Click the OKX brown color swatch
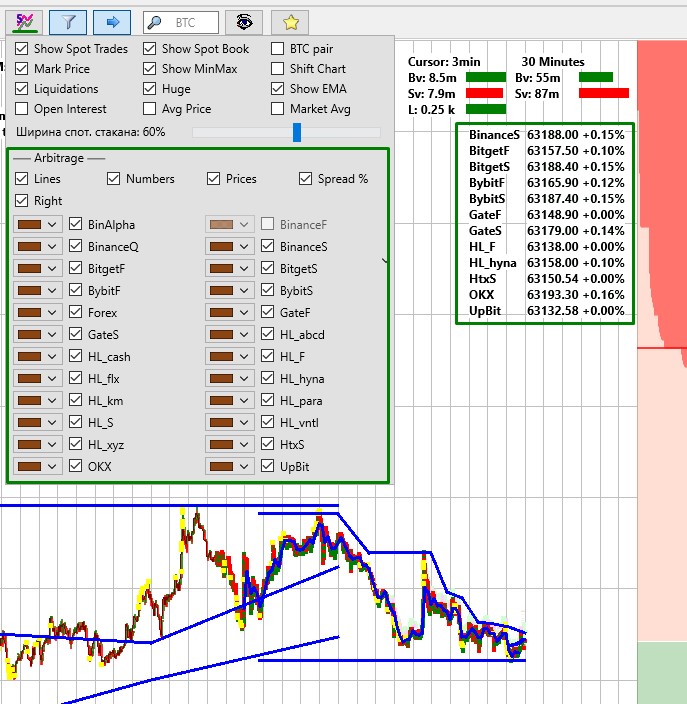 coord(30,466)
